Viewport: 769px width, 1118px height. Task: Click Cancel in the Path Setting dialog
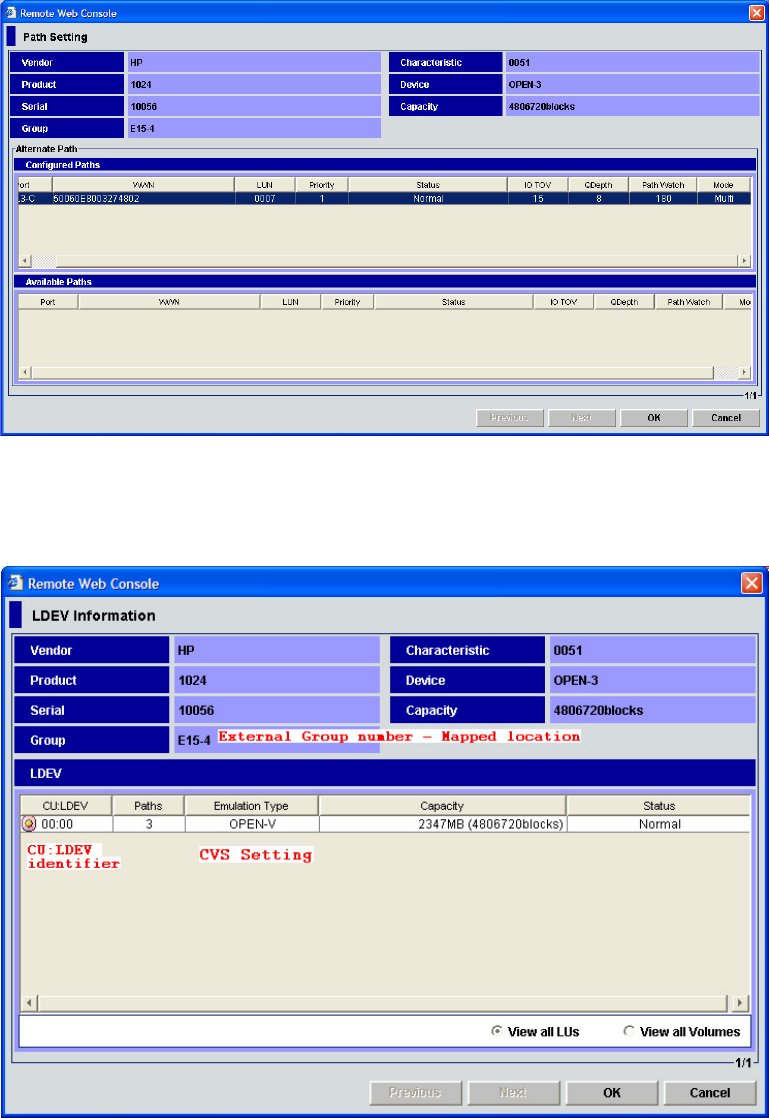point(726,418)
